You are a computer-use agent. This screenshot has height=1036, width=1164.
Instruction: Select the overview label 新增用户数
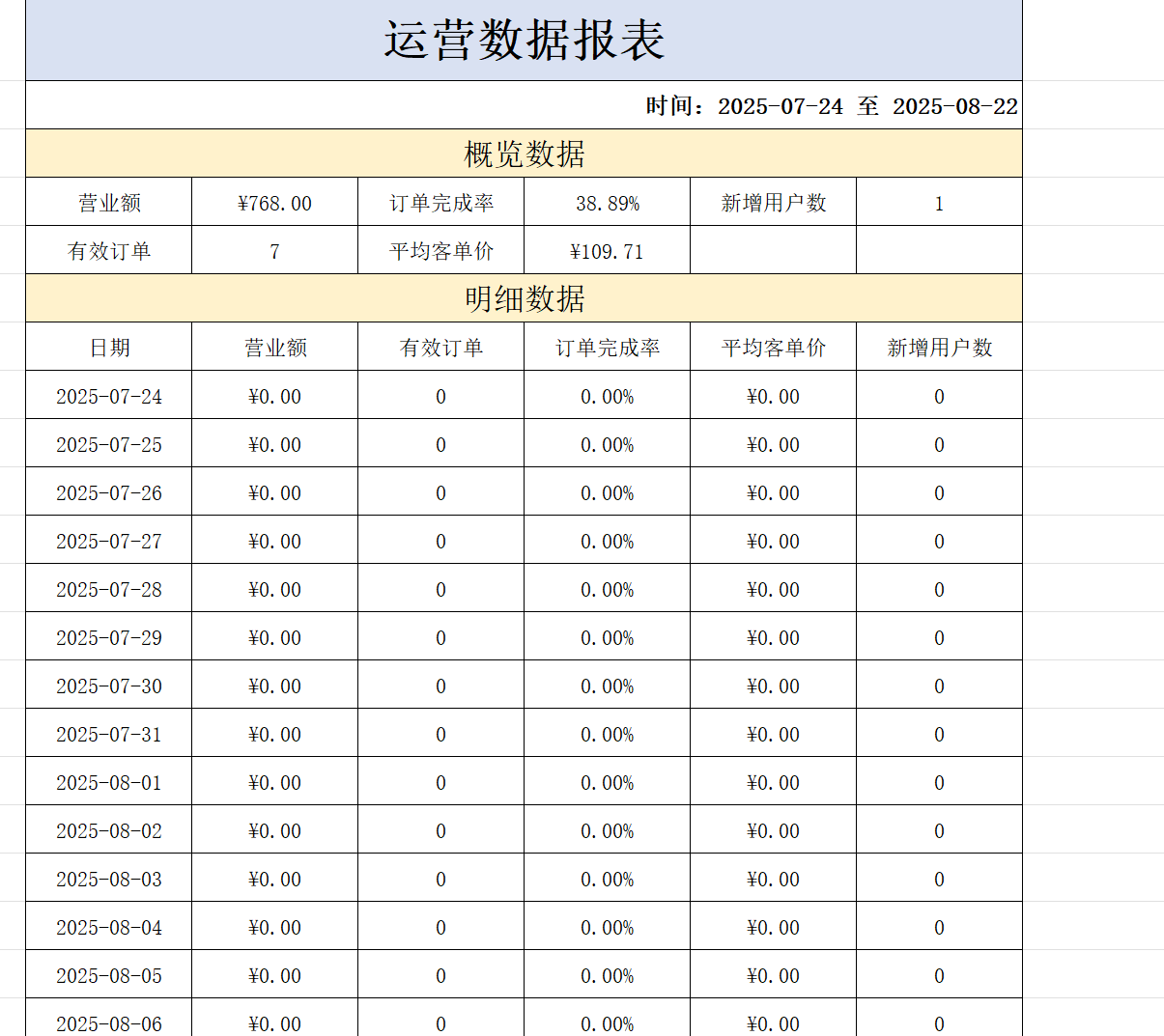774,202
